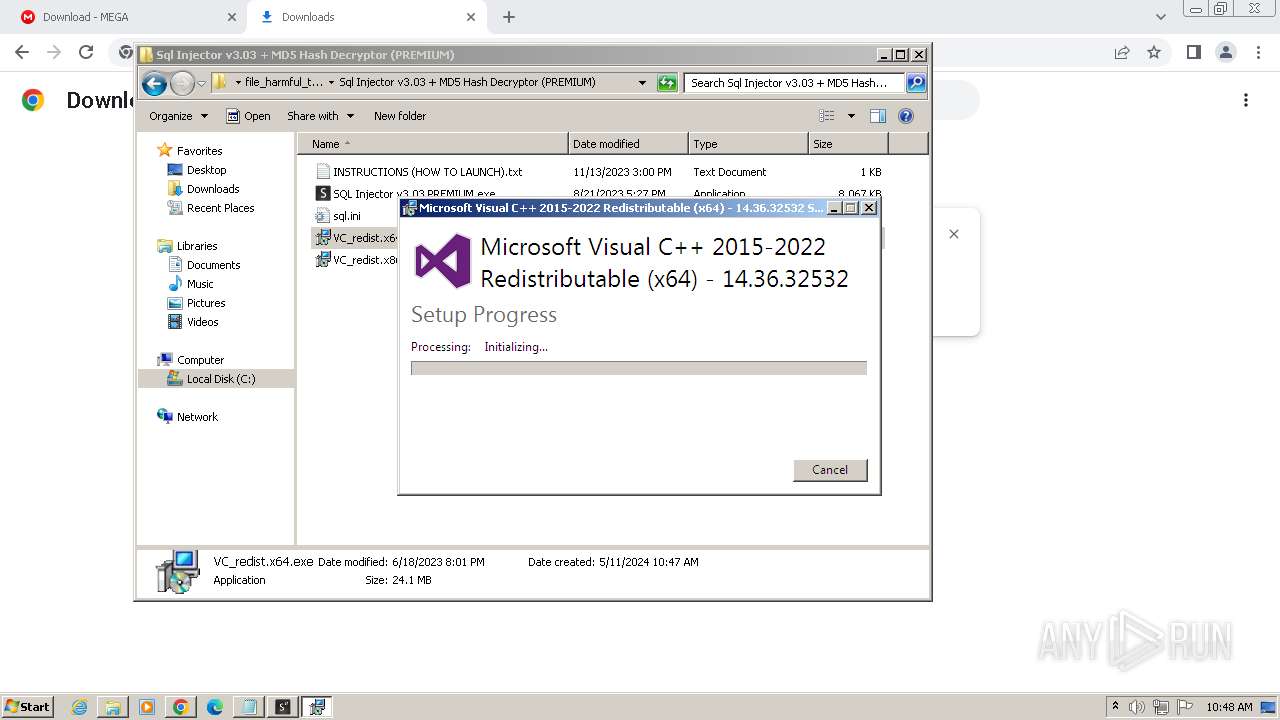Image resolution: width=1280 pixels, height=720 pixels.
Task: Go back in Explorer using Back arrow
Action: point(154,83)
